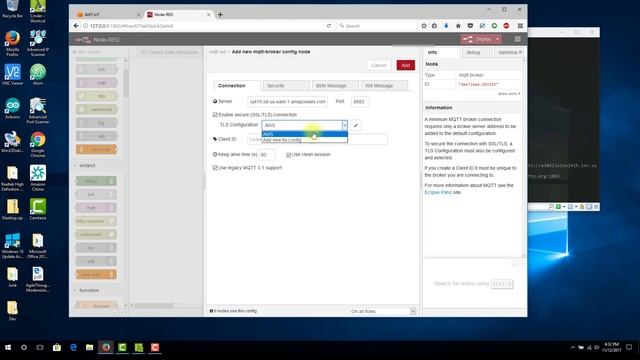
Task: Click the Firefox Search box
Action: coord(376,26)
